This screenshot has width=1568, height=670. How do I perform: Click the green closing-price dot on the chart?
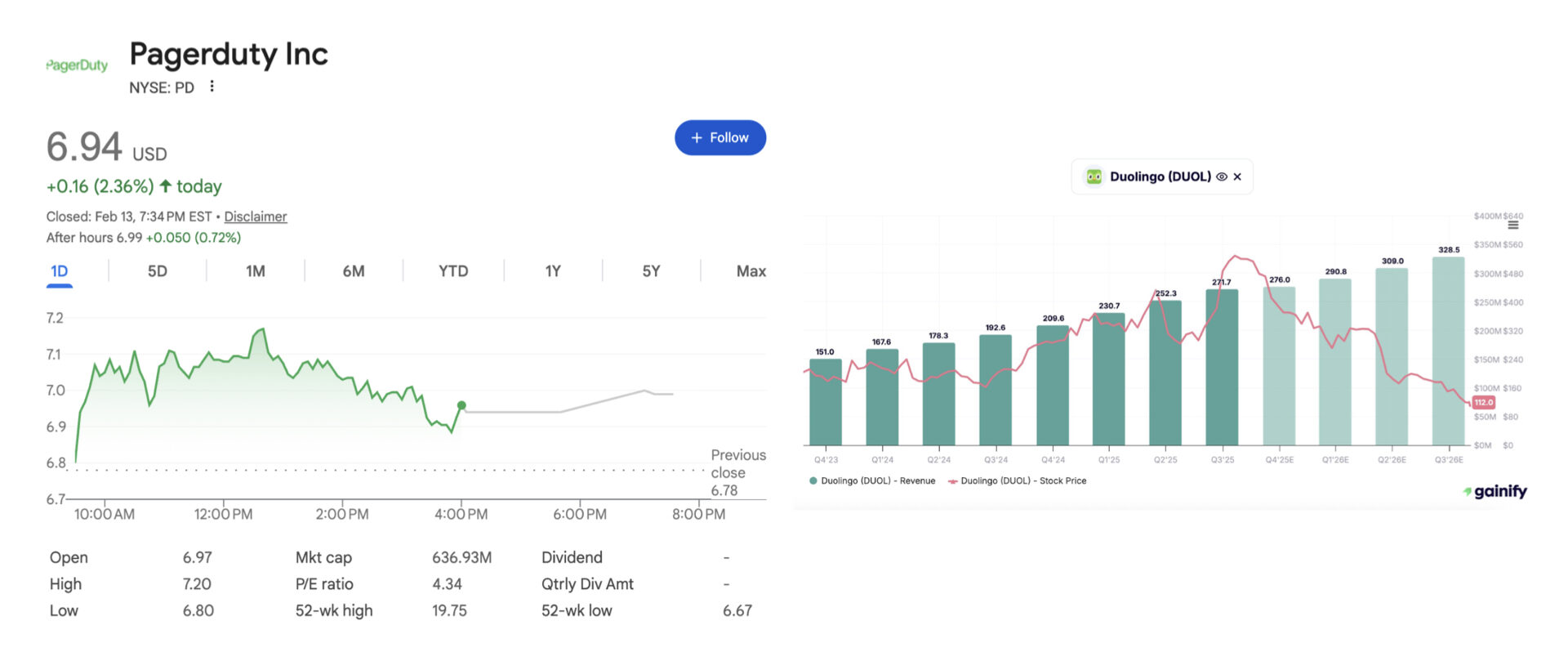[461, 405]
